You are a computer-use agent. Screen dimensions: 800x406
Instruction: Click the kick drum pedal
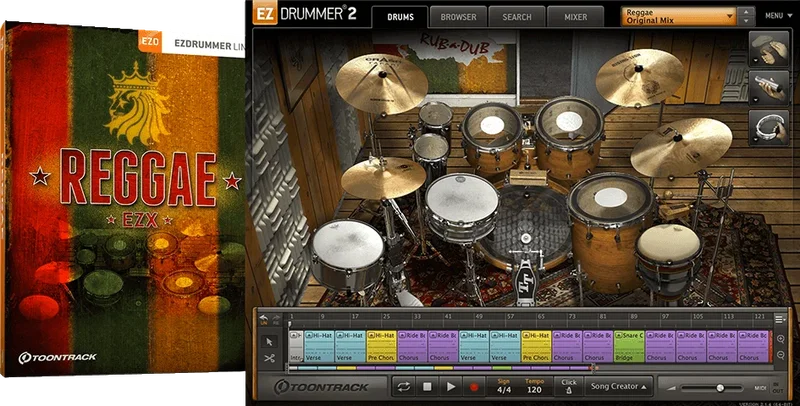525,278
